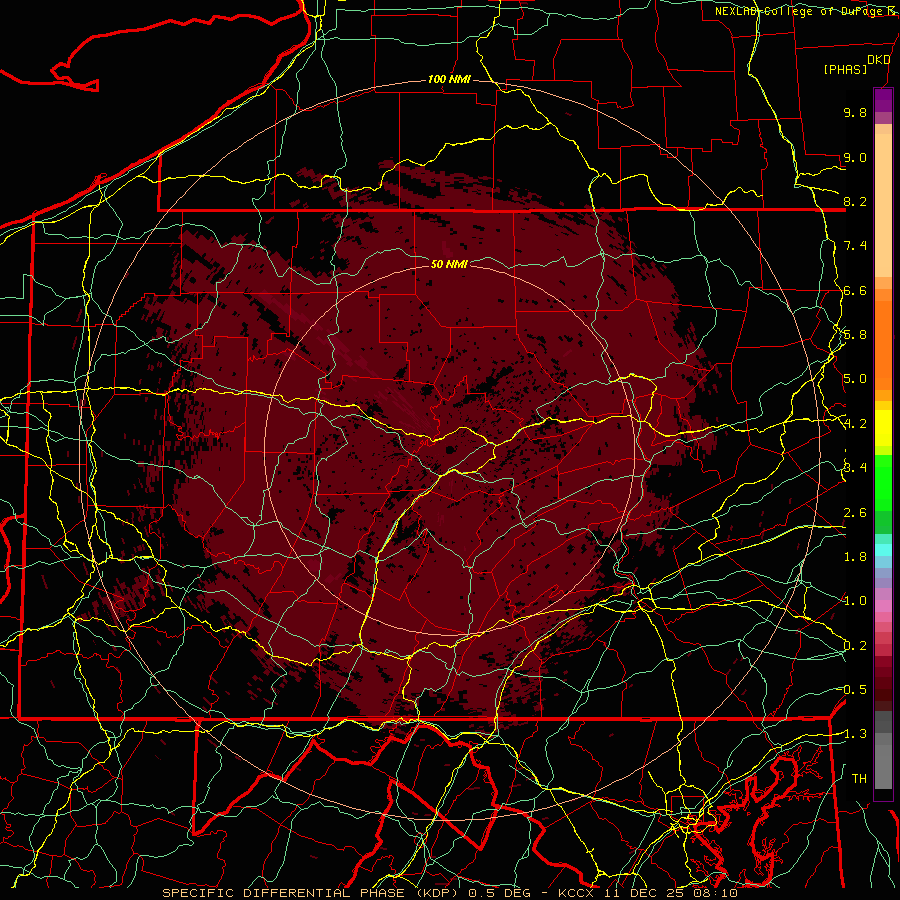Select the purple swatch atop the color bar

[883, 100]
